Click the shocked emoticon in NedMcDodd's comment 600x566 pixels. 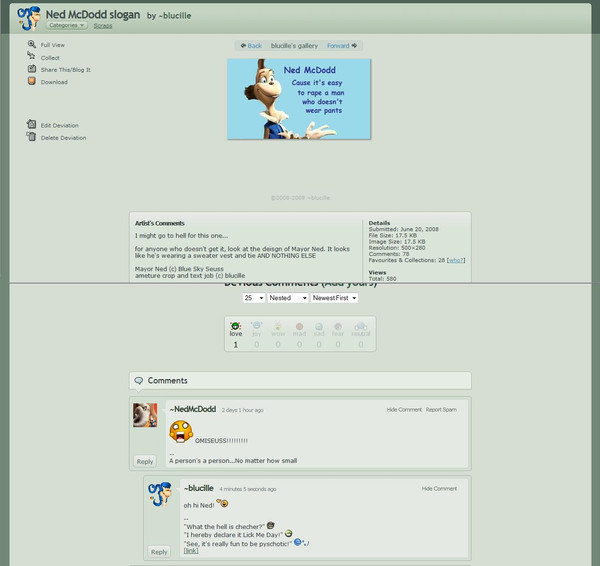coord(181,431)
